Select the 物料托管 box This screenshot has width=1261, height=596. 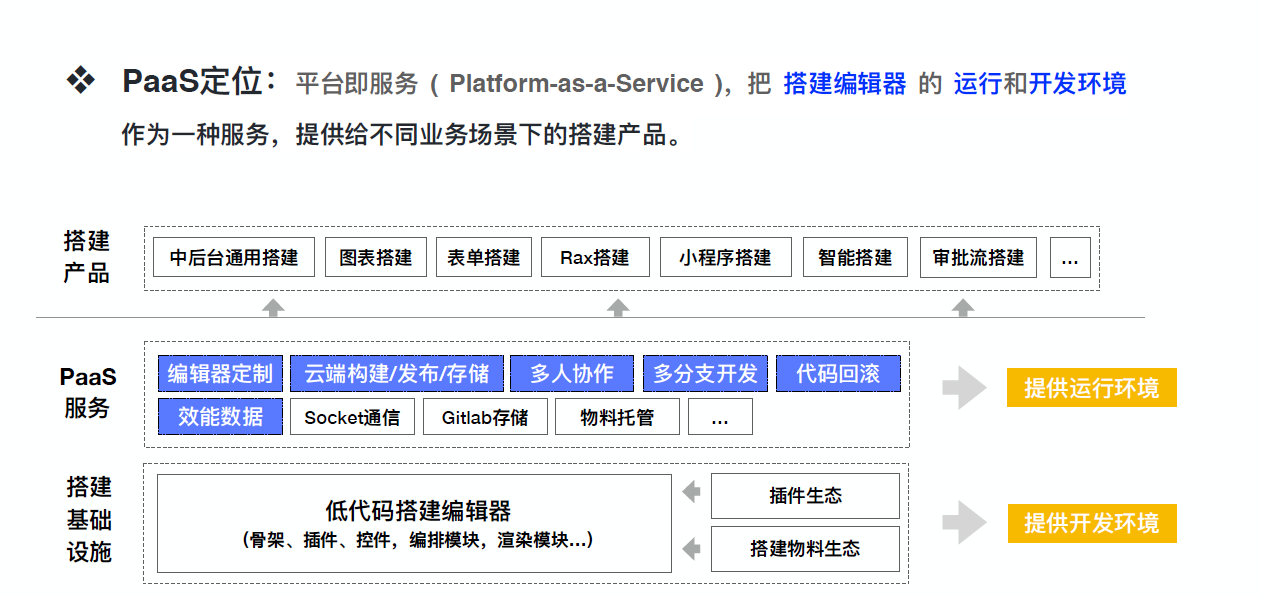[x=617, y=417]
